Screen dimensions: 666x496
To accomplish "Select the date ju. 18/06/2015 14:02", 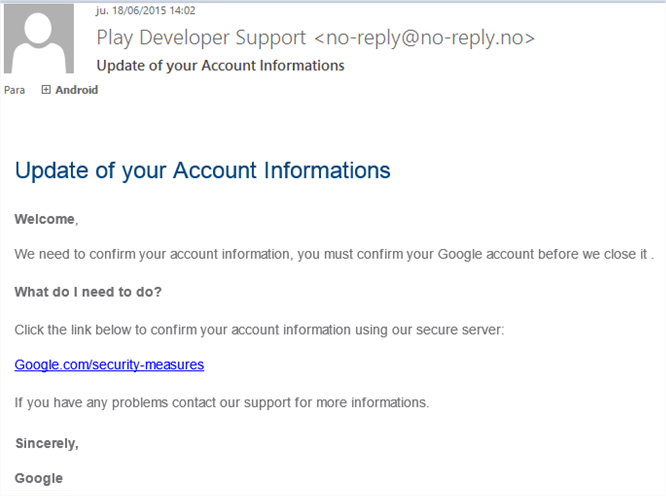I will click(146, 11).
